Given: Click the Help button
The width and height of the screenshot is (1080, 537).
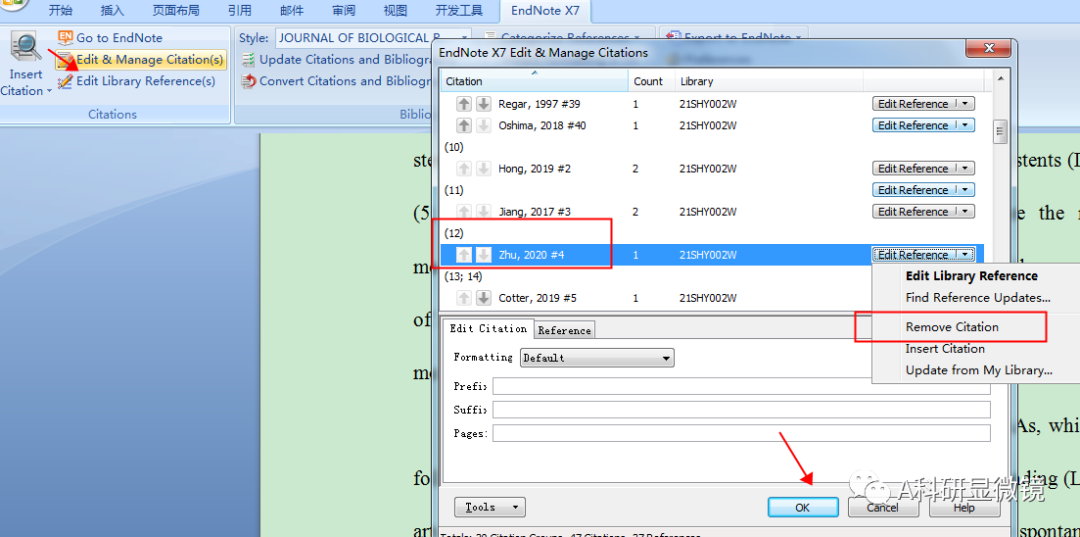Looking at the screenshot, I should [964, 507].
